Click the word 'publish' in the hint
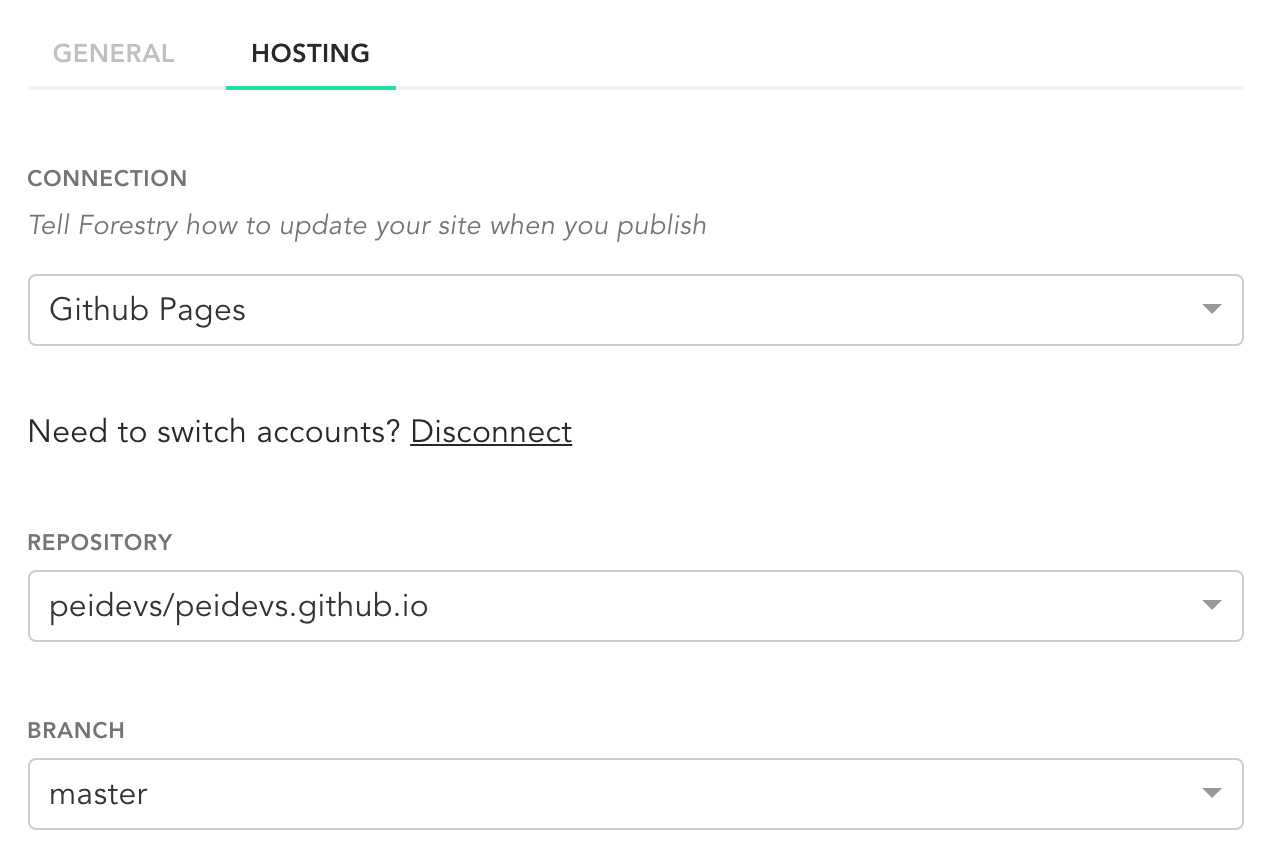This screenshot has width=1268, height=868. (x=661, y=225)
